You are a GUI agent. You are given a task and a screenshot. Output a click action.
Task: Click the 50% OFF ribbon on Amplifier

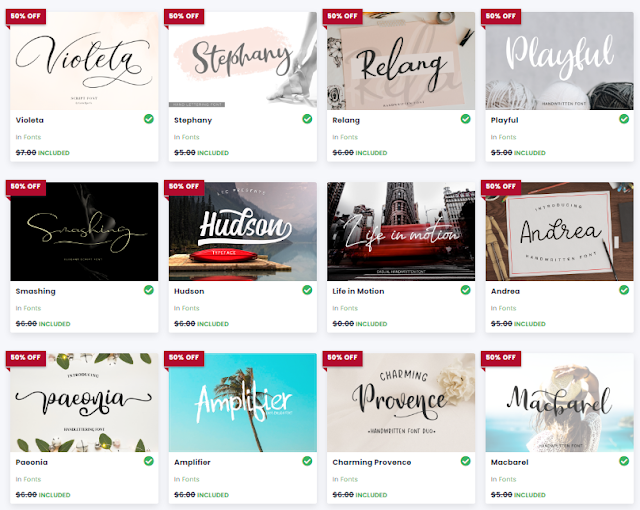coord(184,357)
